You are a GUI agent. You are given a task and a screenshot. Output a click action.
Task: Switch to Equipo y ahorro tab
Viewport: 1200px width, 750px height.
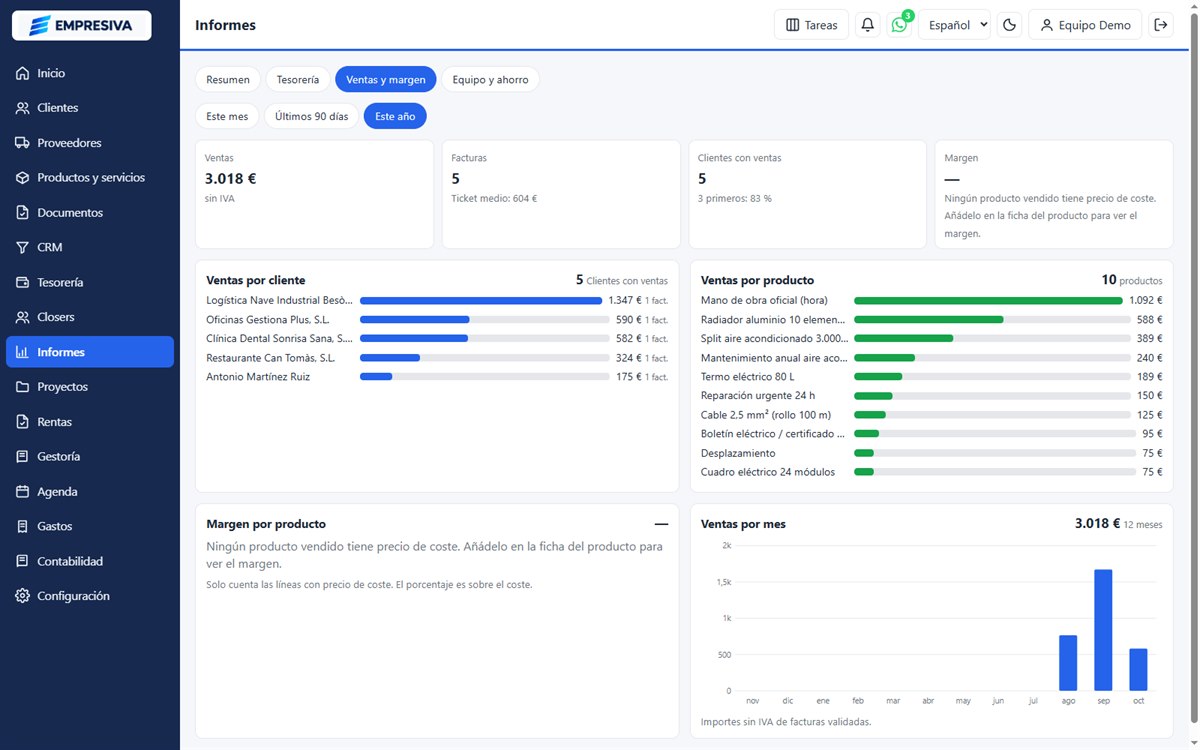coord(490,79)
